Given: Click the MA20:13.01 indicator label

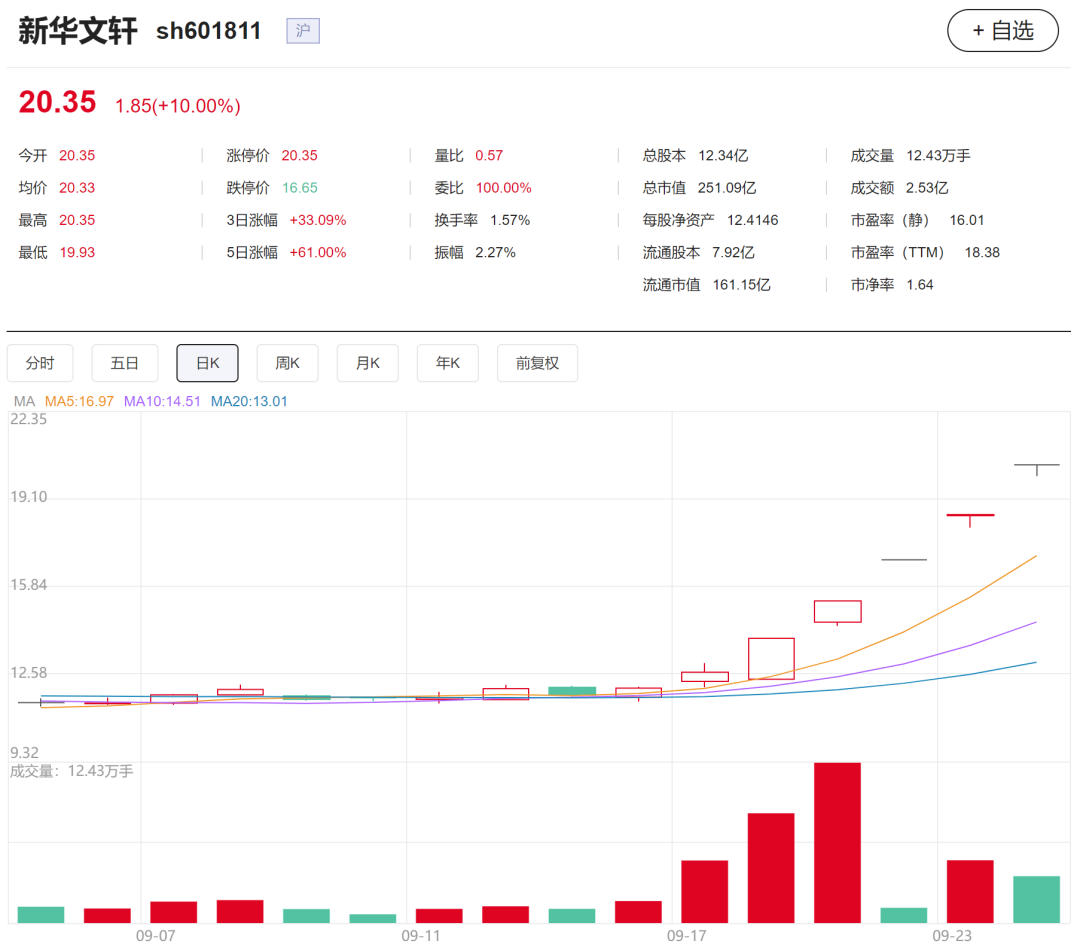Looking at the screenshot, I should pyautogui.click(x=249, y=401).
